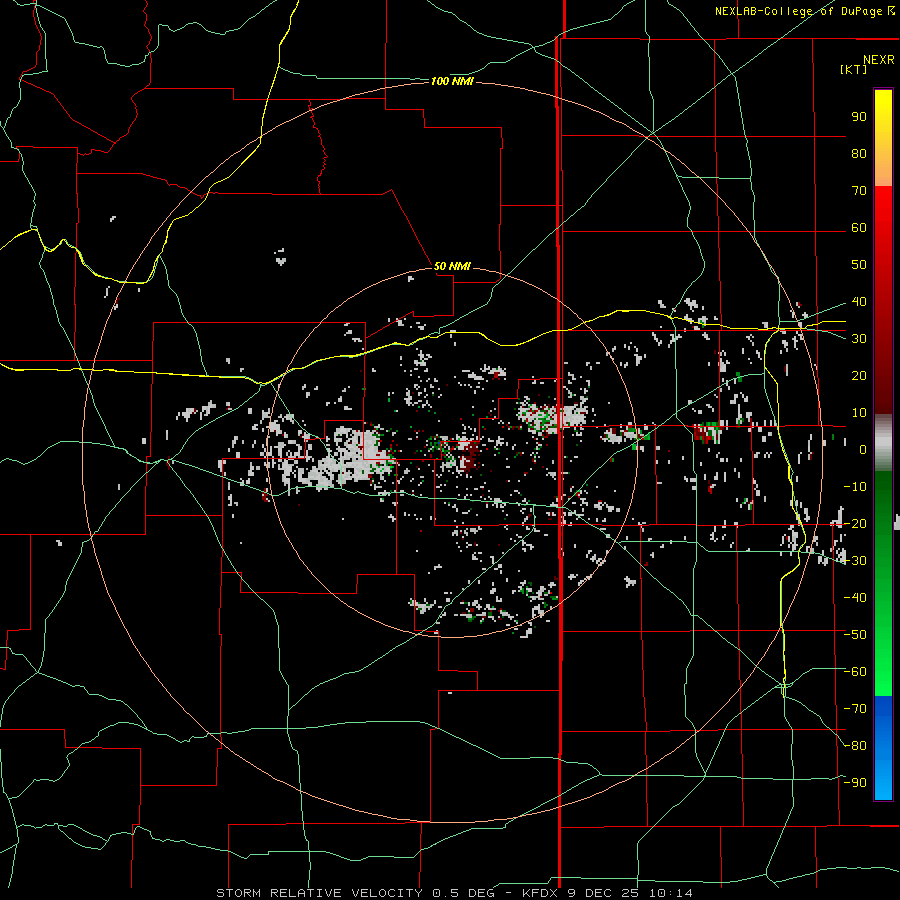Click the -80 value on the scale
This screenshot has height=900, width=900.
tap(855, 746)
